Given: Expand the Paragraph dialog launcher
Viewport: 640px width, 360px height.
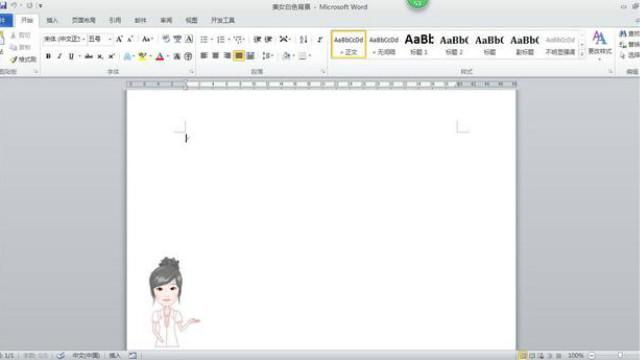Looking at the screenshot, I should point(324,71).
